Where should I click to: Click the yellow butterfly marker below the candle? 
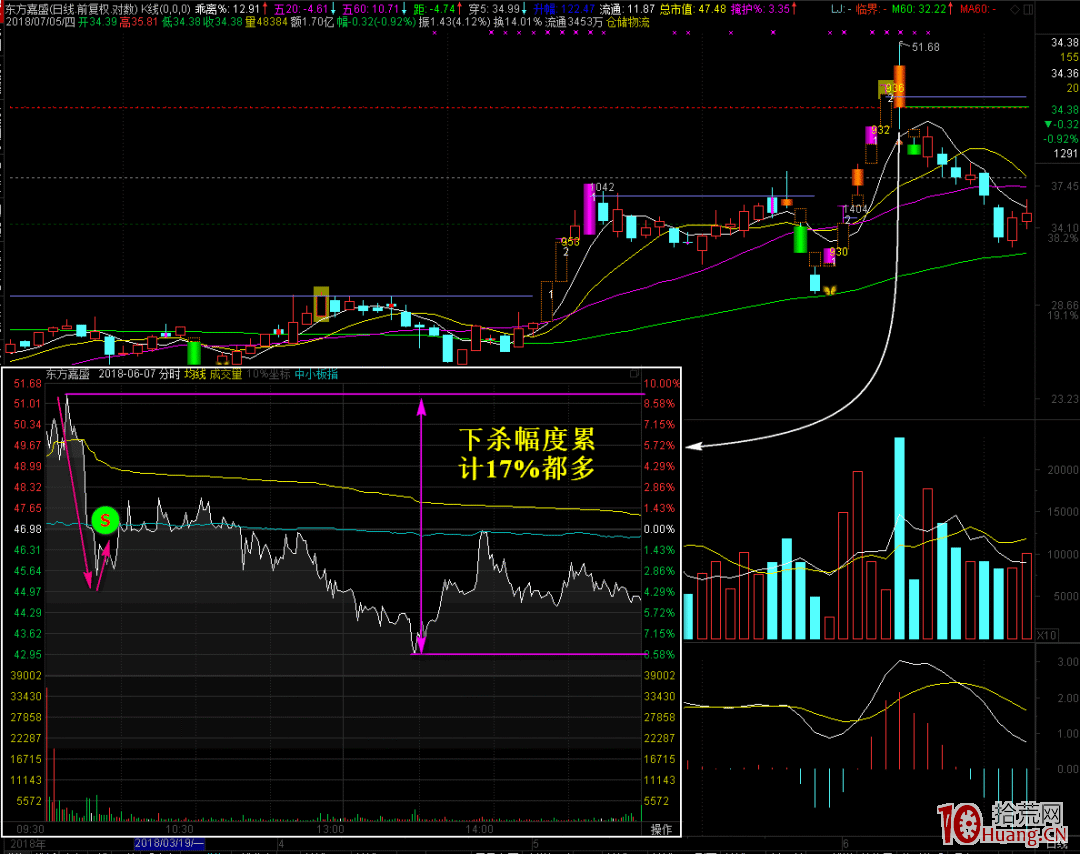pos(830,291)
